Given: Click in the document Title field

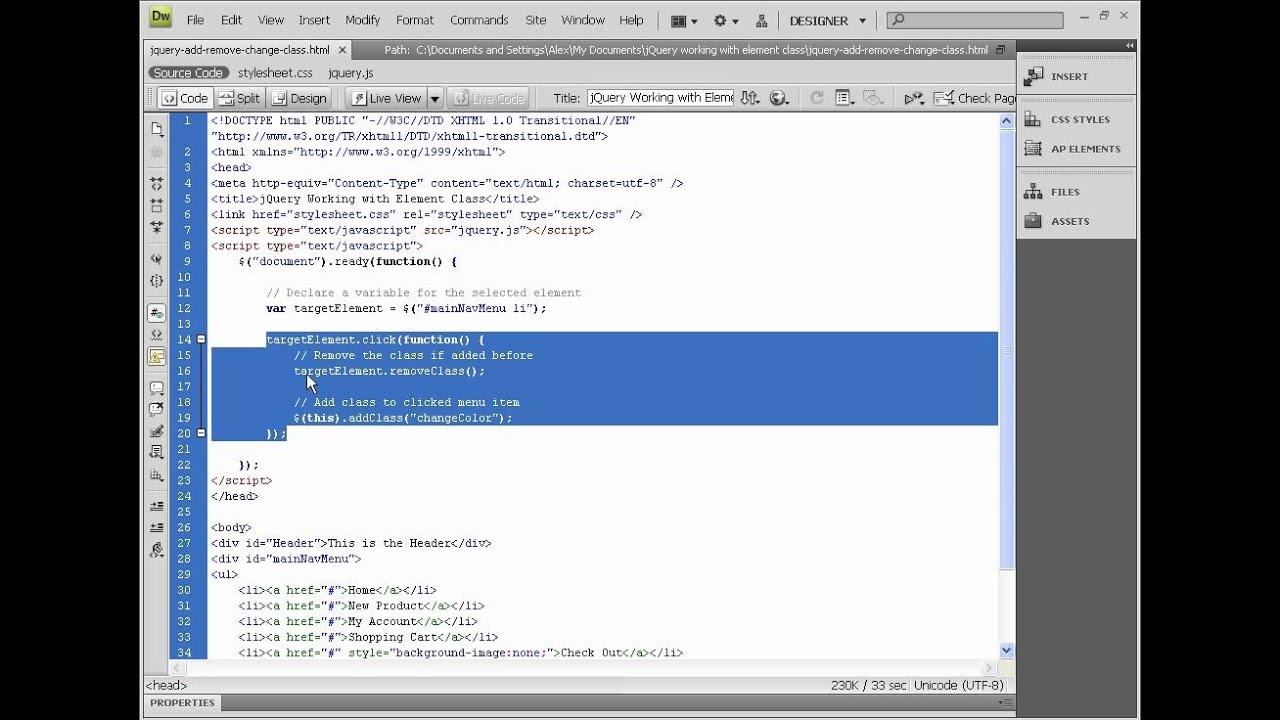Looking at the screenshot, I should pos(660,98).
